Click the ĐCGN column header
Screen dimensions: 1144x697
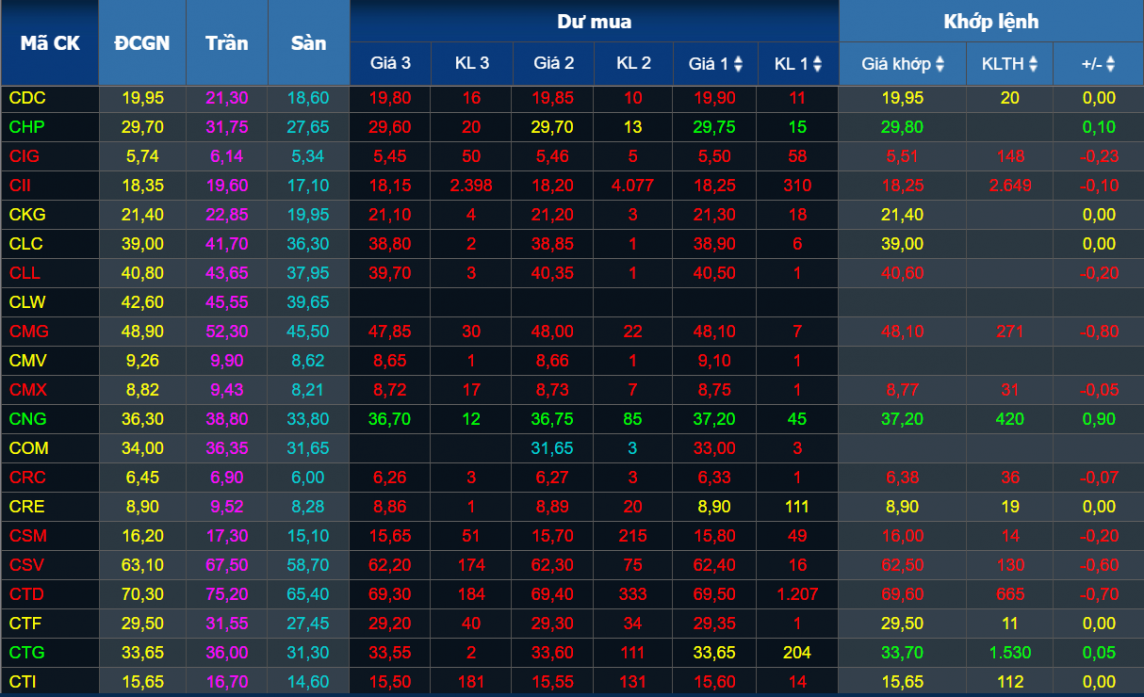pyautogui.click(x=142, y=43)
